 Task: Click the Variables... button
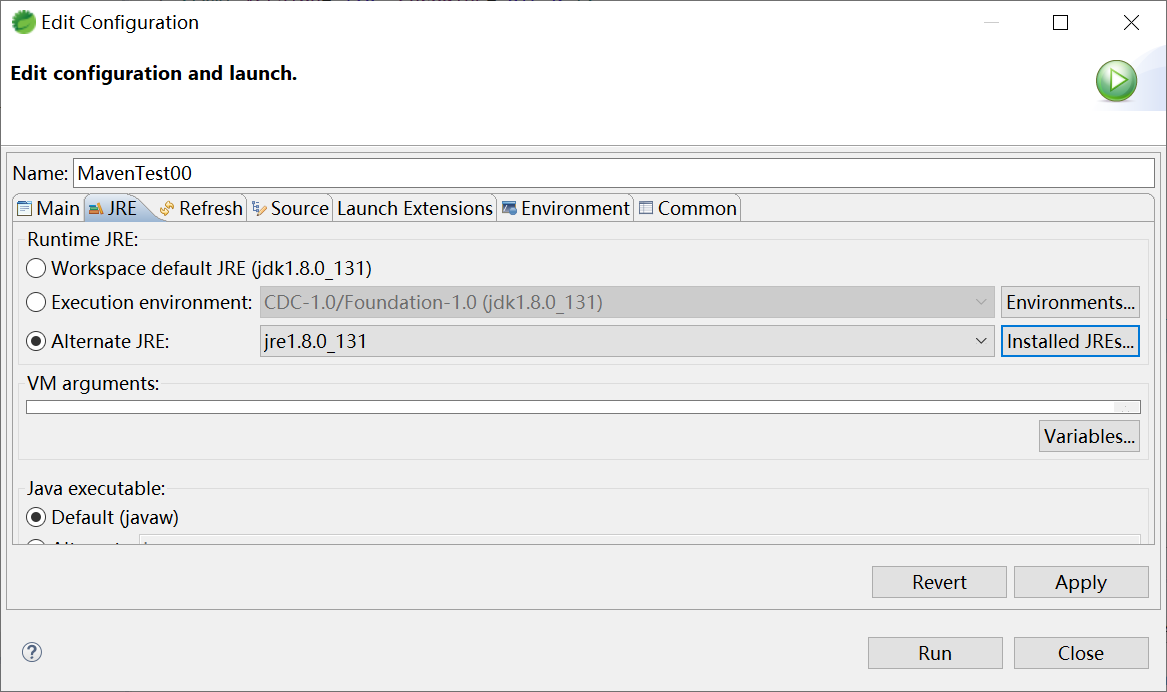point(1089,436)
